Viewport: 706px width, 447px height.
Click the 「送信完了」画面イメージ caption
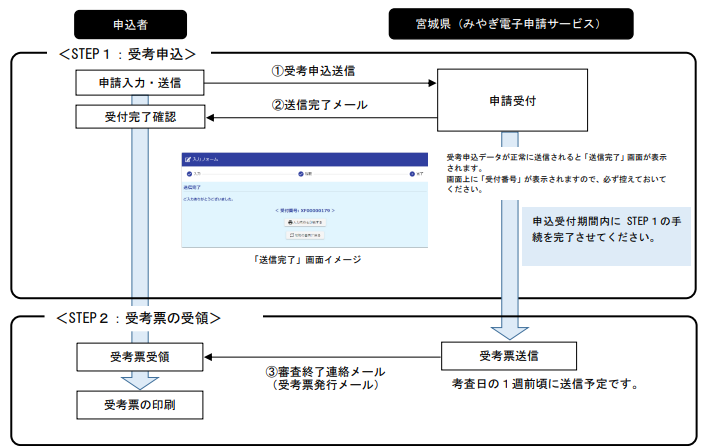point(307,260)
